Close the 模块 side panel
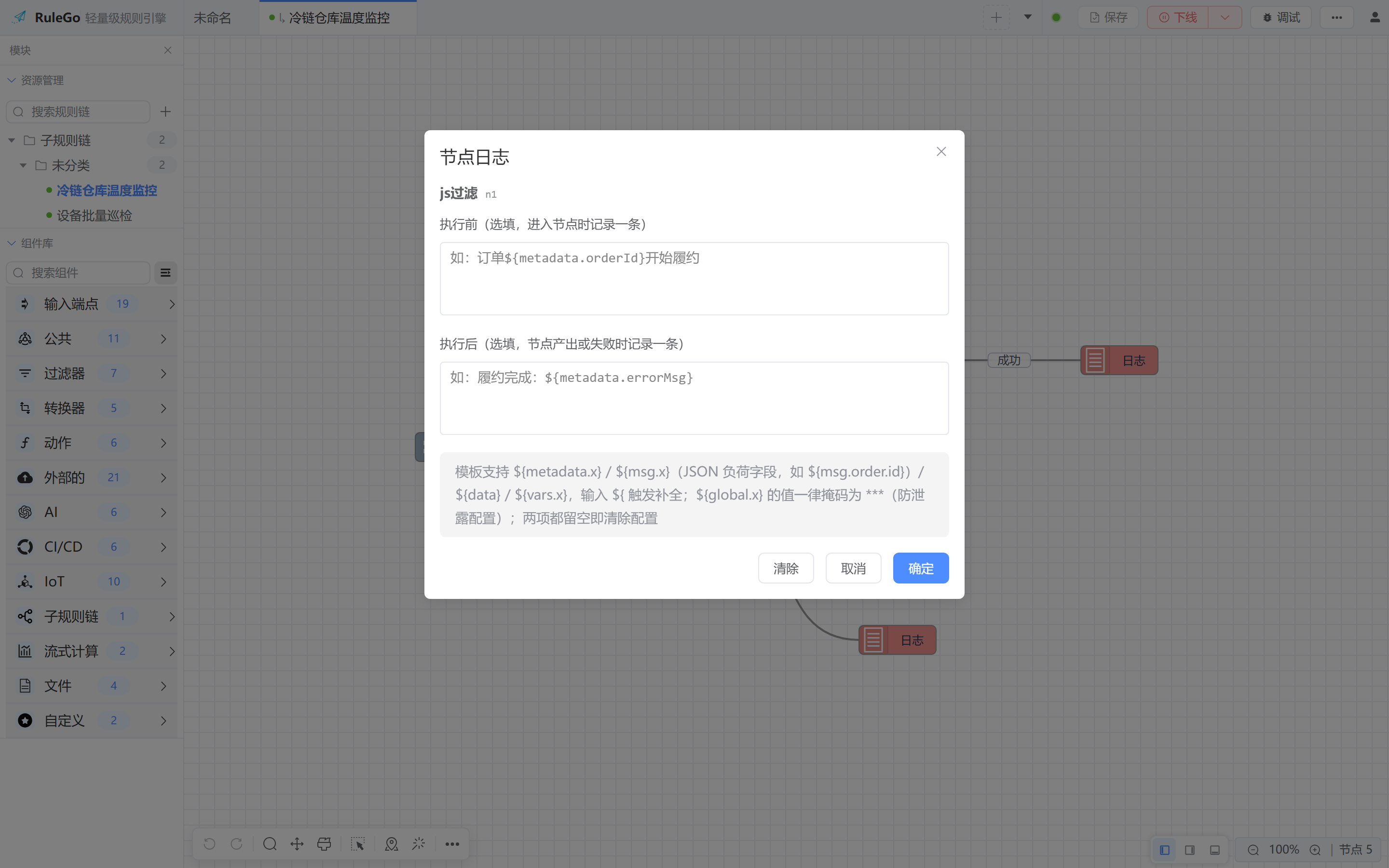The width and height of the screenshot is (1389, 868). tap(168, 50)
